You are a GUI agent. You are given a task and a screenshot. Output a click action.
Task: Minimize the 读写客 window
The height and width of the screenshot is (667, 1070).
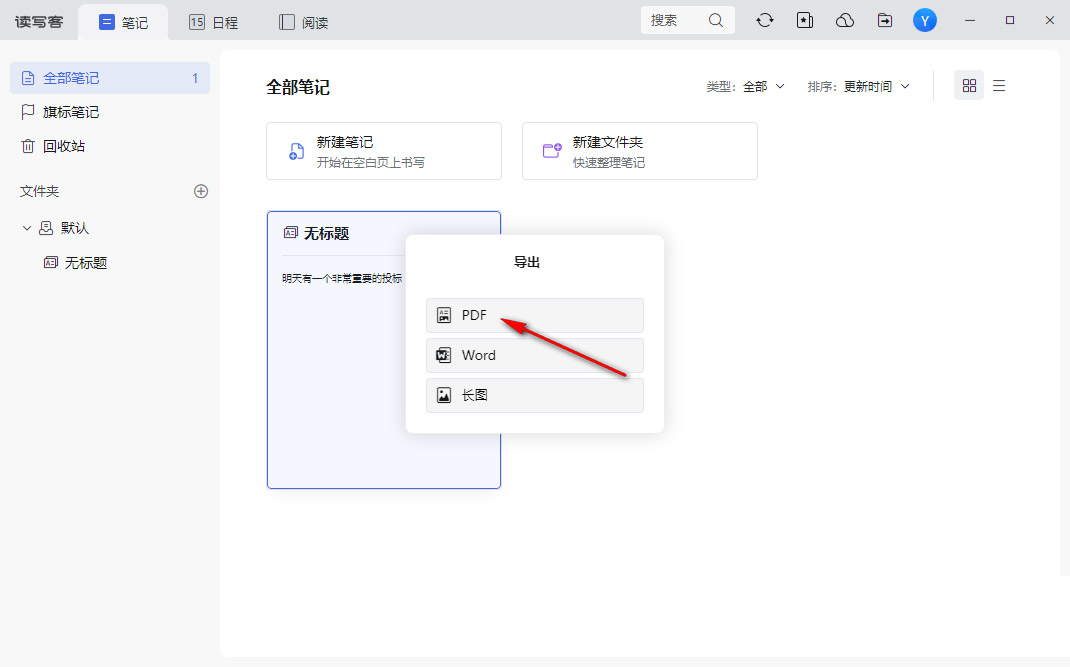coord(970,20)
